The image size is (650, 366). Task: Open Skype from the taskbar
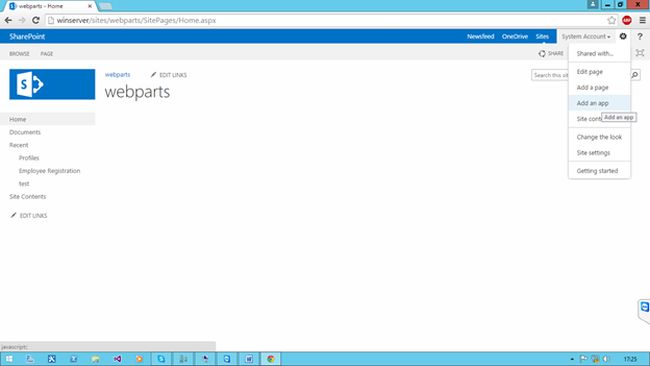[161, 359]
